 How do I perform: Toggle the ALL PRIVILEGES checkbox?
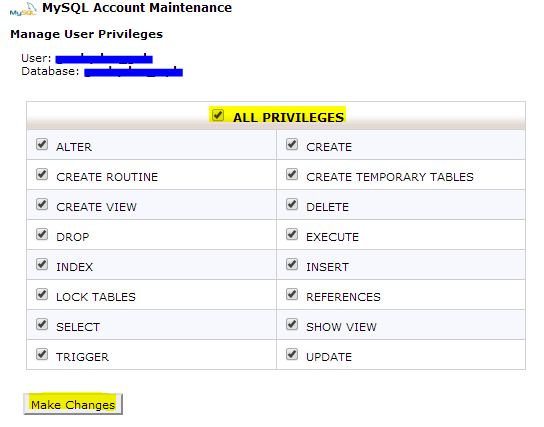[x=218, y=115]
